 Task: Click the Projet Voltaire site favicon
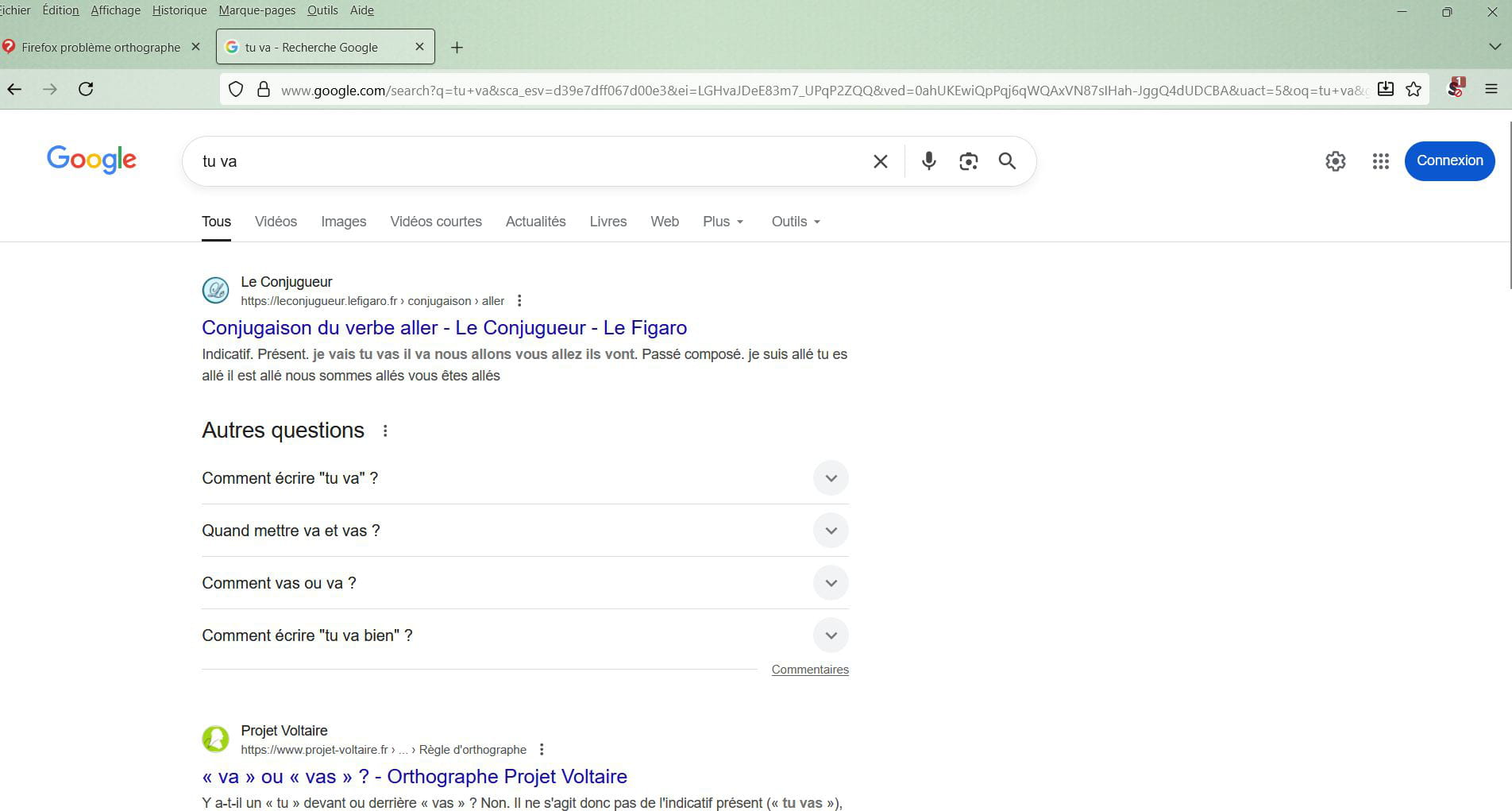215,740
